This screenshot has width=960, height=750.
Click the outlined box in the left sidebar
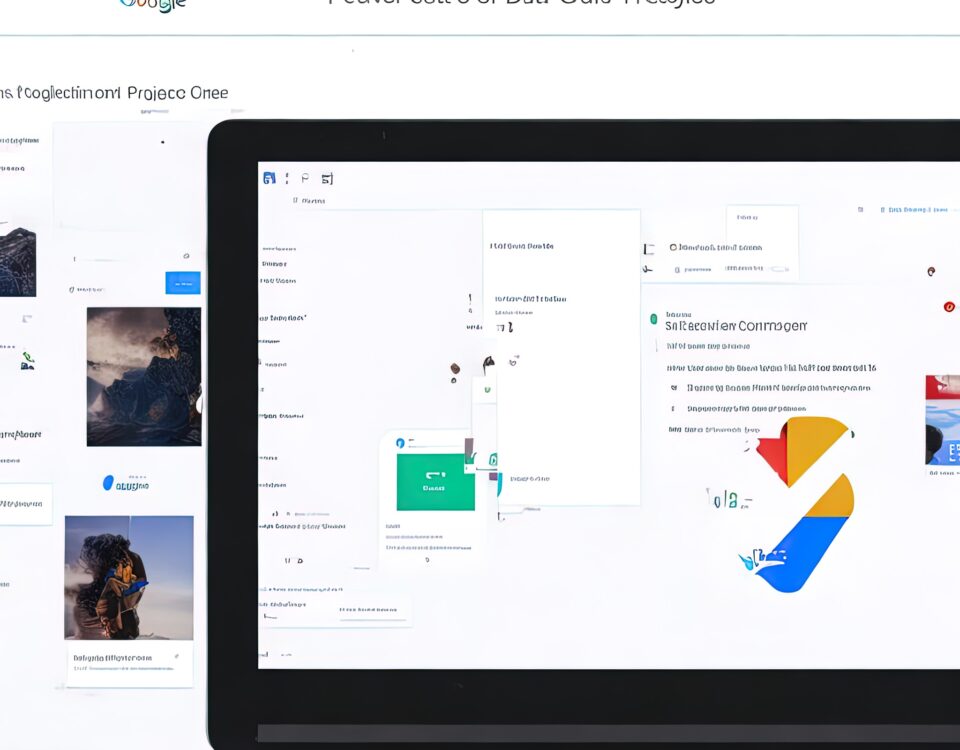click(25, 504)
